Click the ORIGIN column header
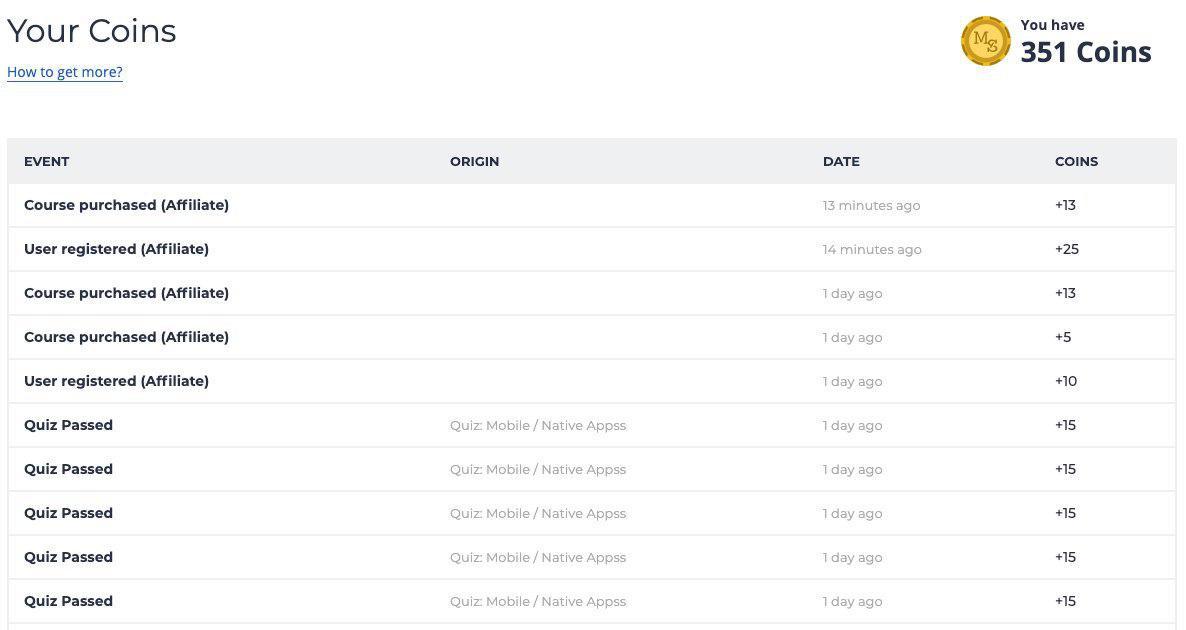The width and height of the screenshot is (1186, 630). click(x=474, y=161)
